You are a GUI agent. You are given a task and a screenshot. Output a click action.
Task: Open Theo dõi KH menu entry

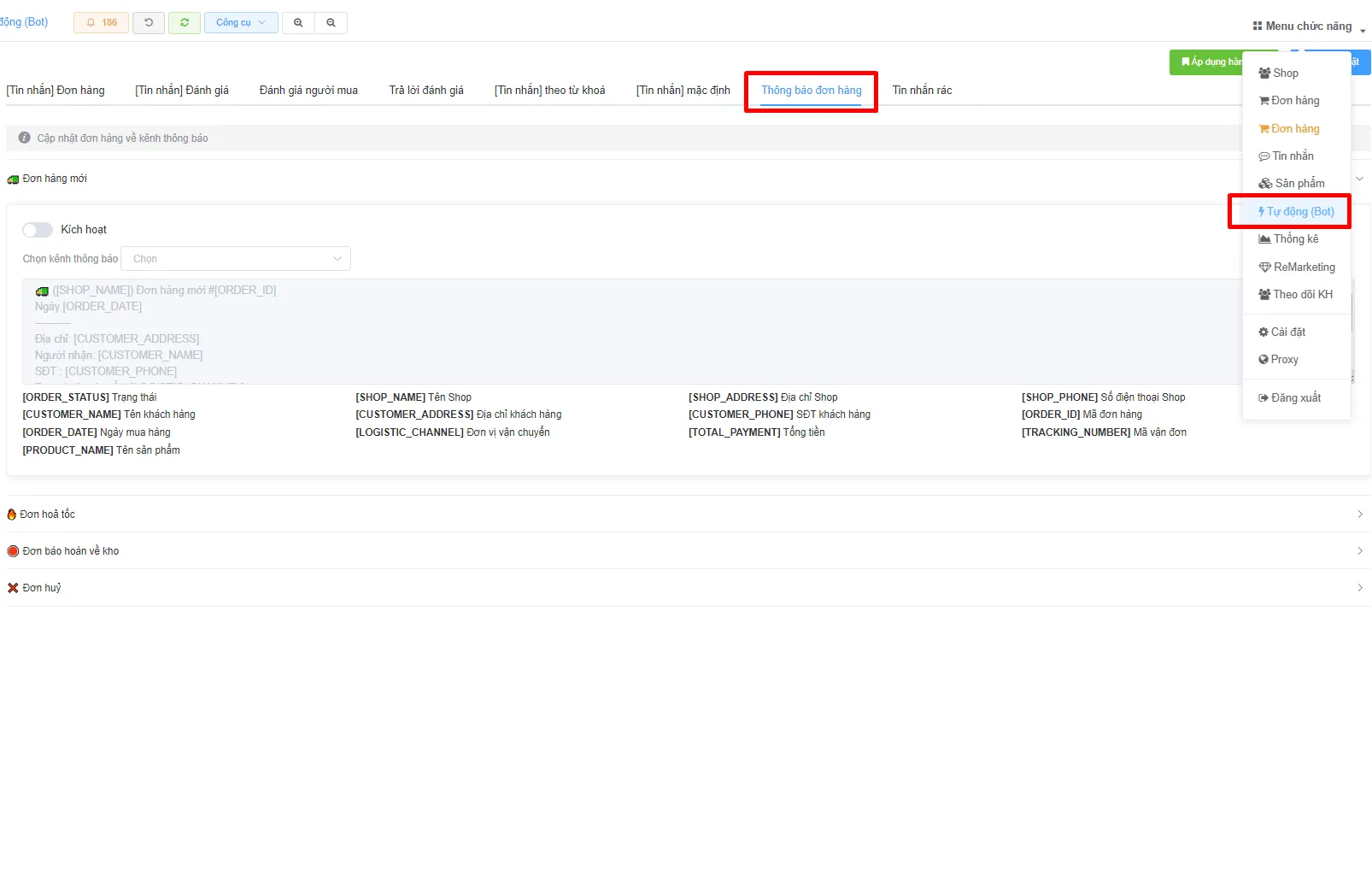point(1295,295)
